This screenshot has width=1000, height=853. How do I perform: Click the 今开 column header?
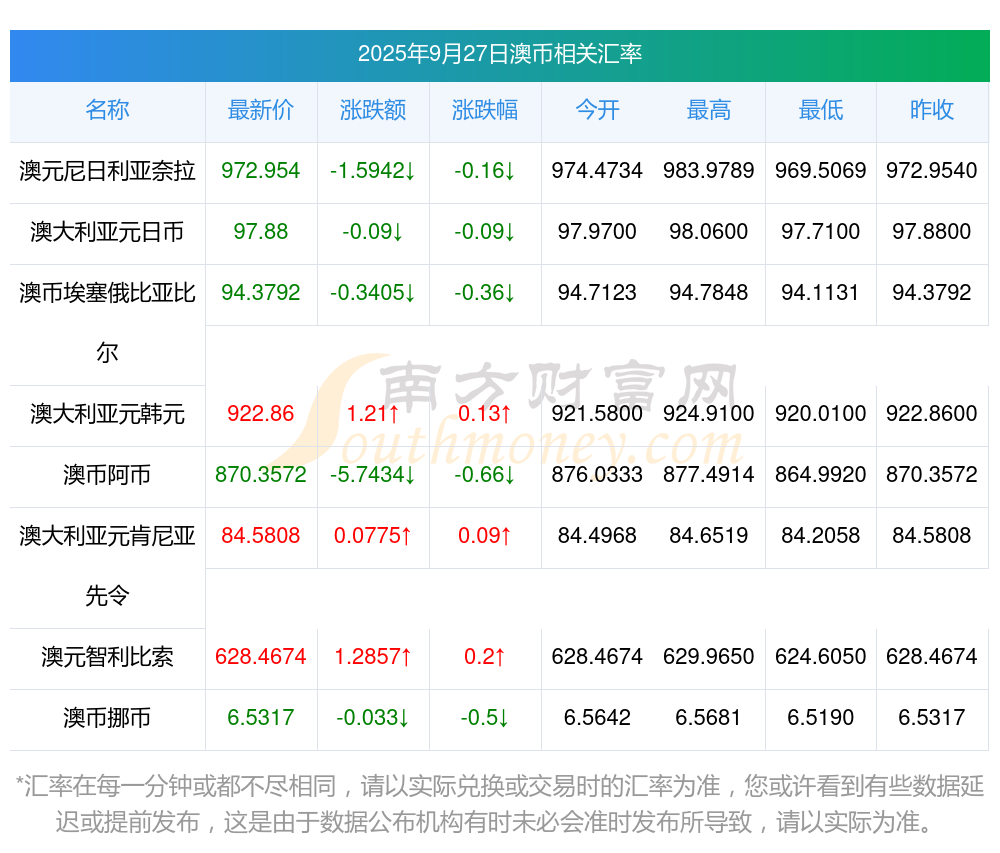point(597,110)
